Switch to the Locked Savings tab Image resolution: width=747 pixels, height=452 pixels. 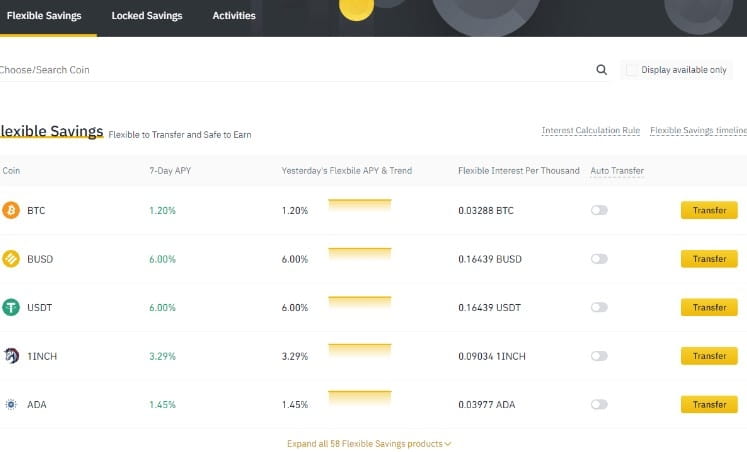click(x=147, y=16)
